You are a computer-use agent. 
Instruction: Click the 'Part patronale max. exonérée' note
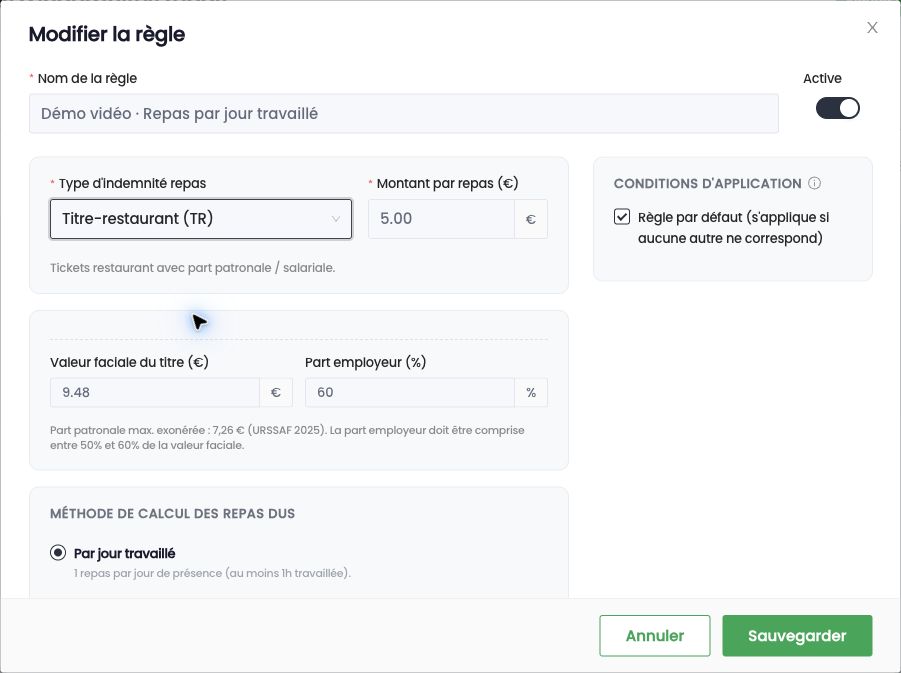click(287, 437)
